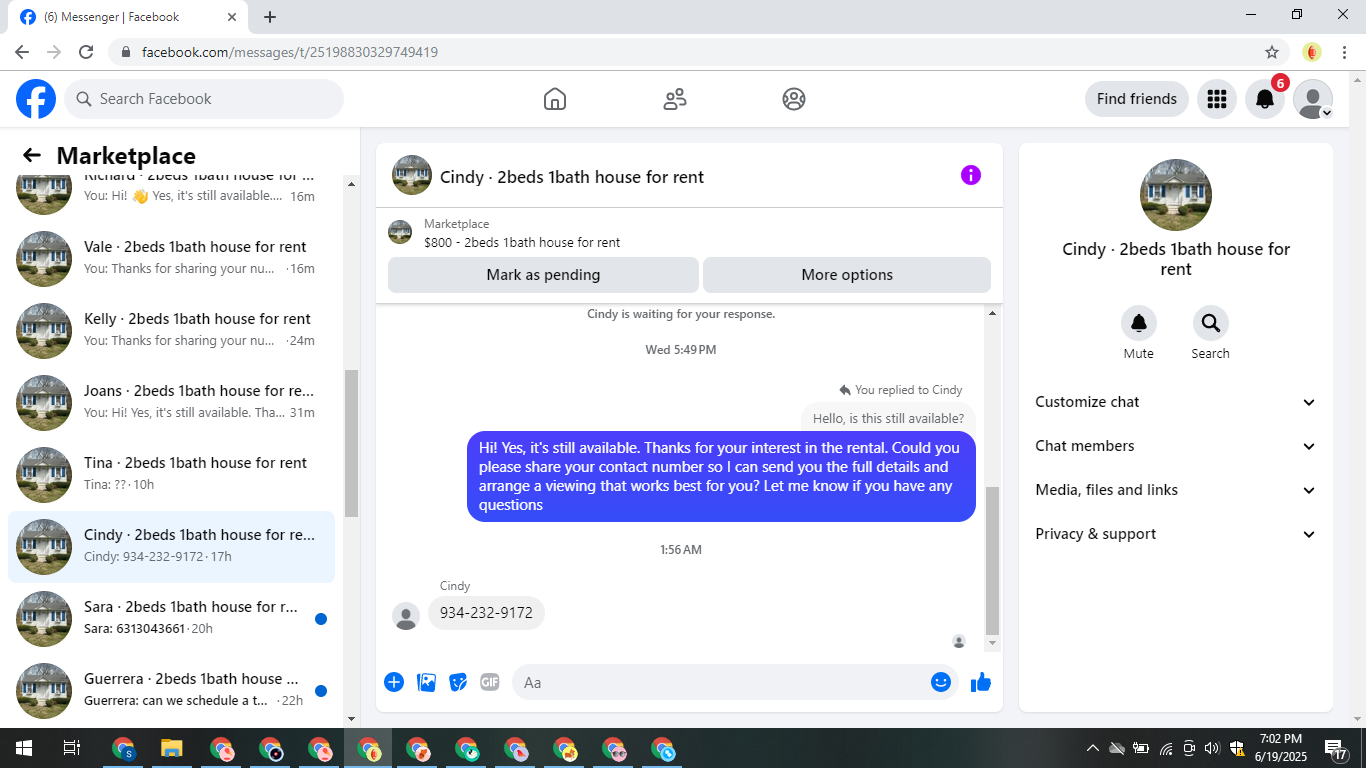
Task: Open the GIF picker
Action: click(489, 682)
